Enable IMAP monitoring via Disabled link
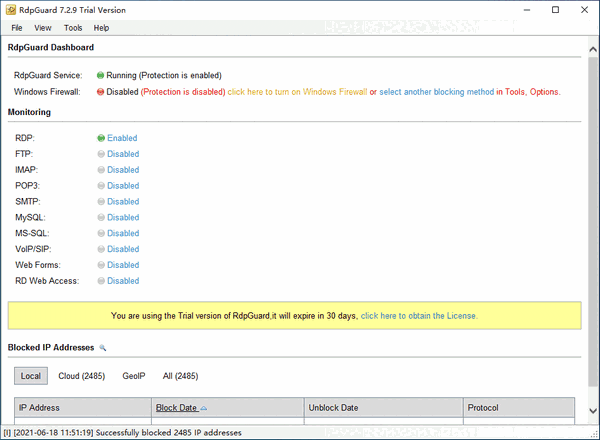 click(123, 170)
